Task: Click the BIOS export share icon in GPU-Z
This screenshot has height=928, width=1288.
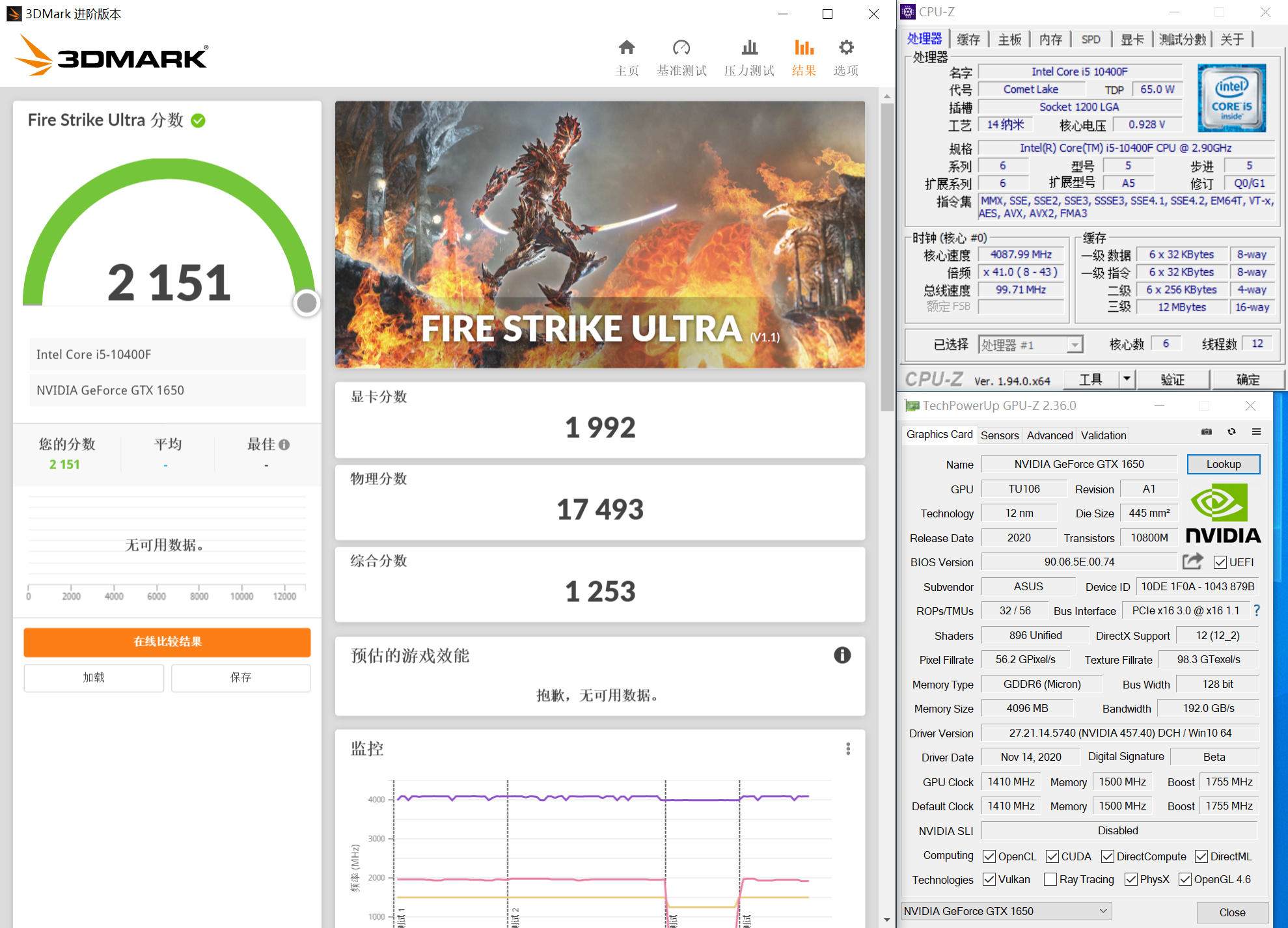Action: 1192,561
